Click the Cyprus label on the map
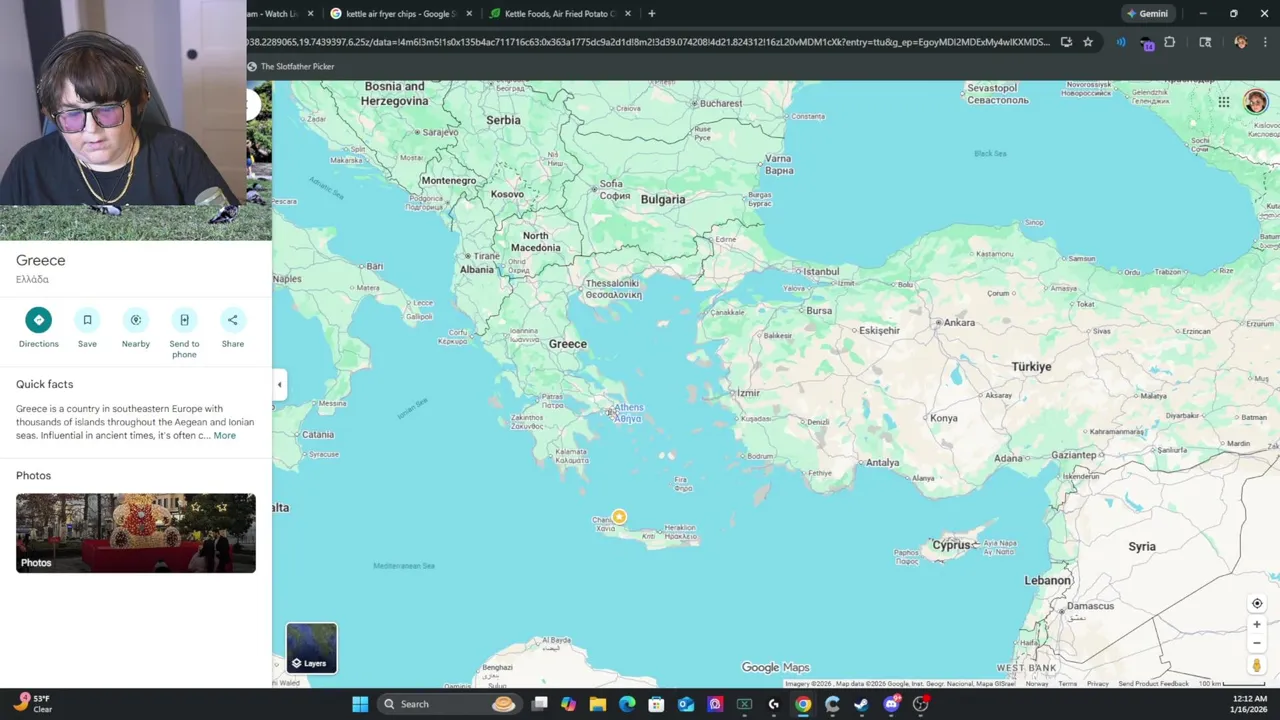 click(951, 545)
